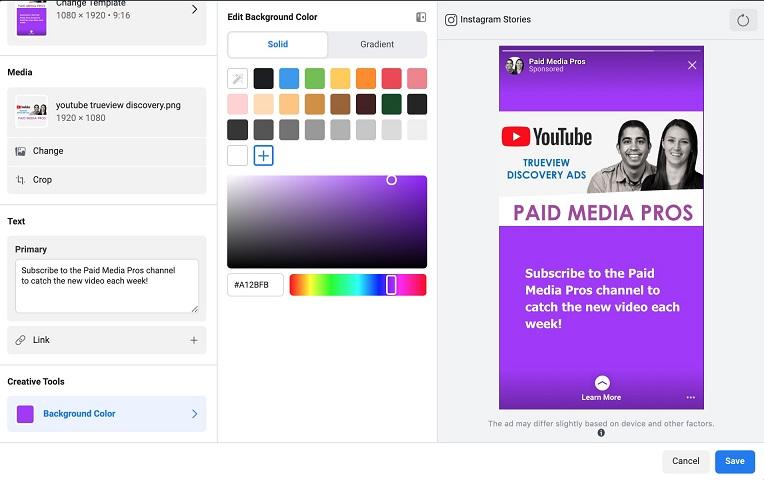Screen dimensions: 764x480
Task: Open the Background Color creative tool
Action: [107, 414]
